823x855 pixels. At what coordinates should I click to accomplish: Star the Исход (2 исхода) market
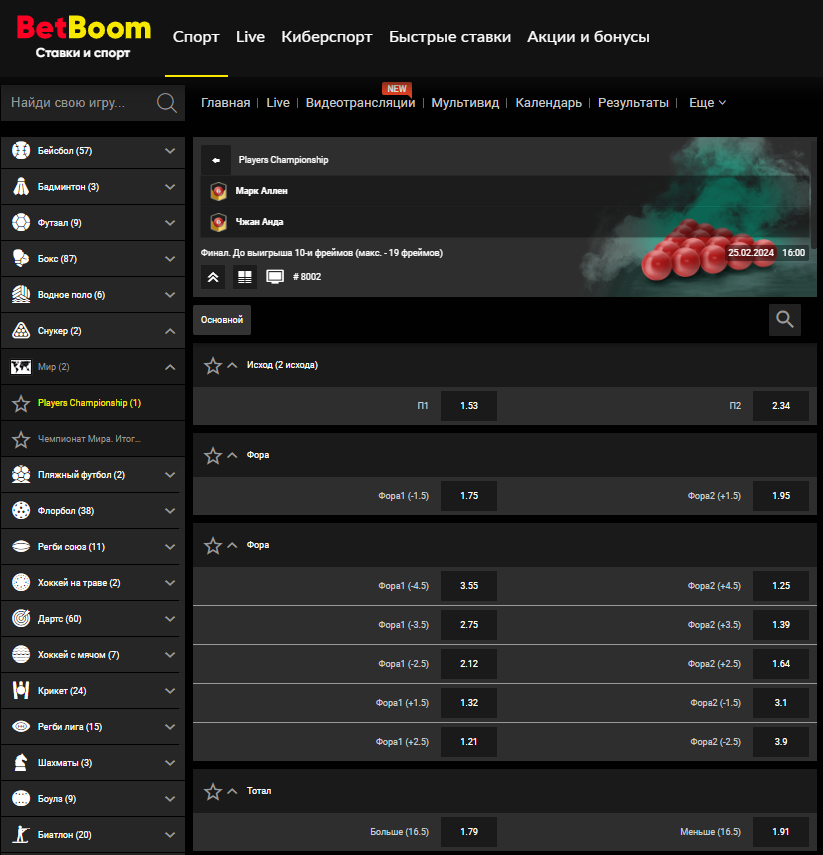coord(213,365)
